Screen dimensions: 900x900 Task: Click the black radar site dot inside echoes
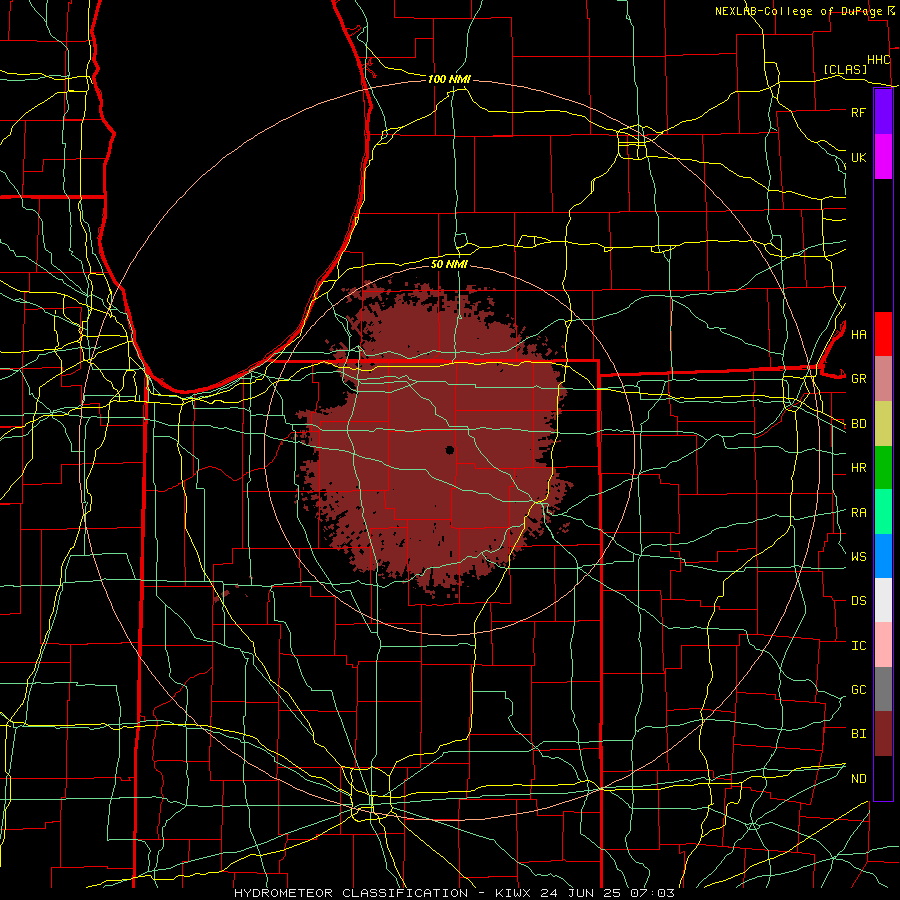click(450, 450)
